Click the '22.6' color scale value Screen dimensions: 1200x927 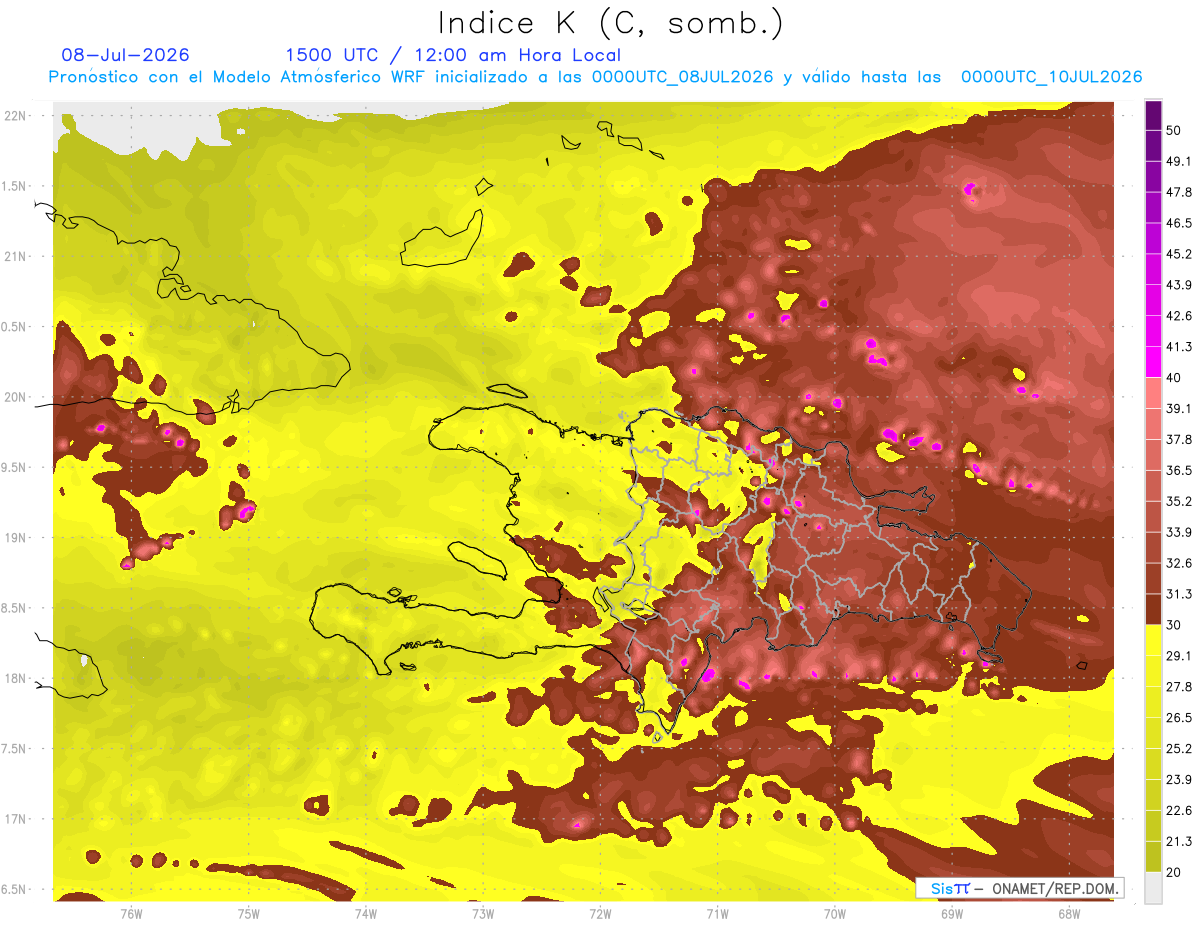coord(1178,810)
